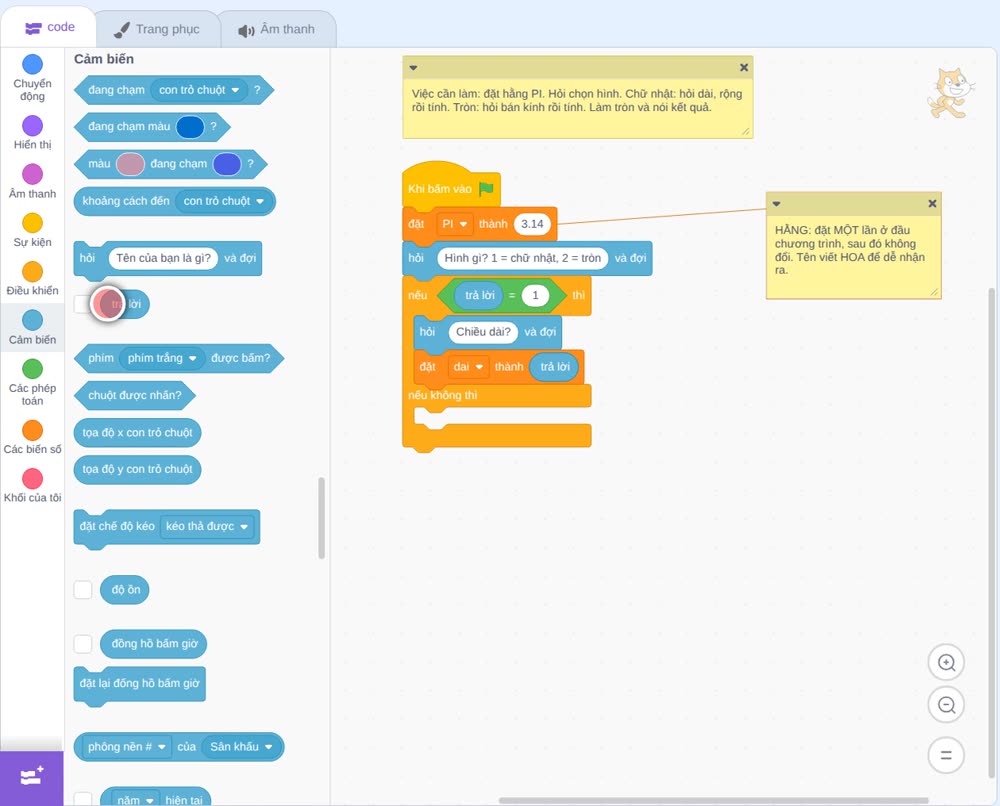Go to Các phép toán category
Viewport: 1000px width, 806px height.
[33, 382]
